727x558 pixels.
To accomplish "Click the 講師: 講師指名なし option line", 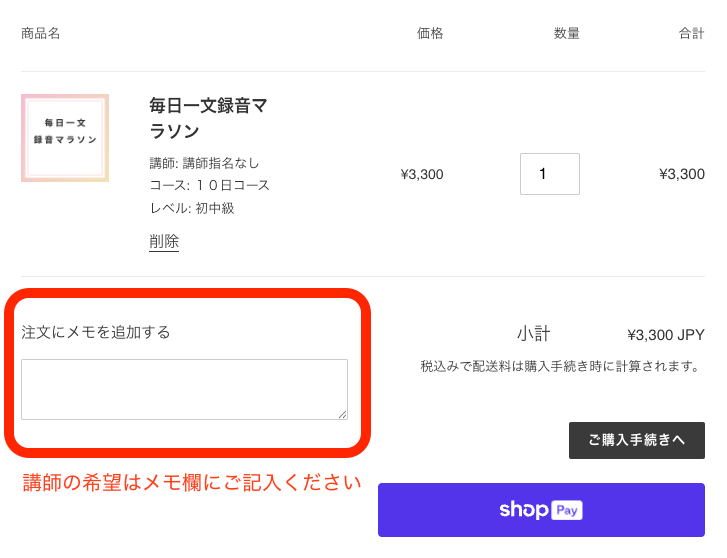I will tap(204, 163).
